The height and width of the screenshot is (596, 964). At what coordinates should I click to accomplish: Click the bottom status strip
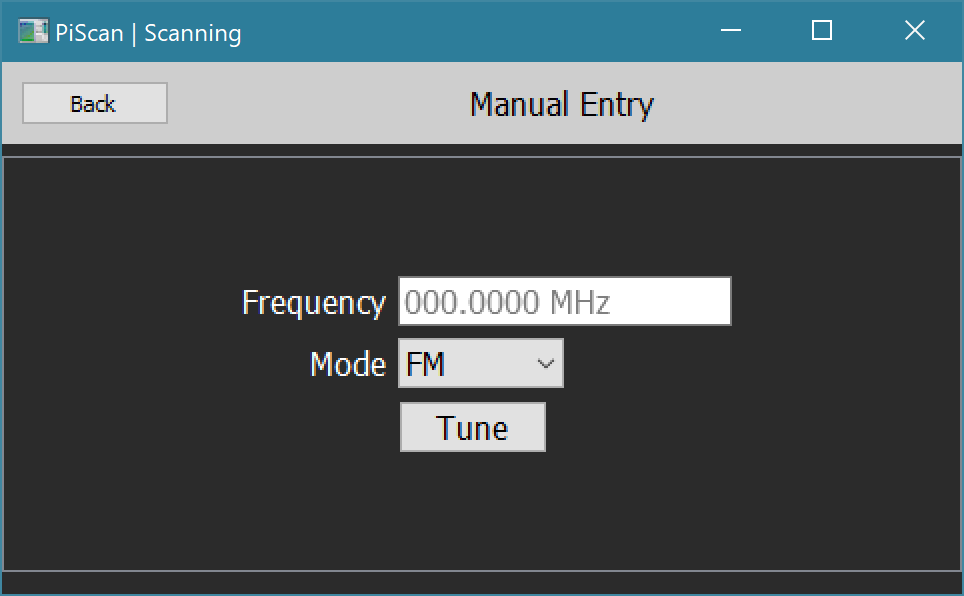click(482, 582)
